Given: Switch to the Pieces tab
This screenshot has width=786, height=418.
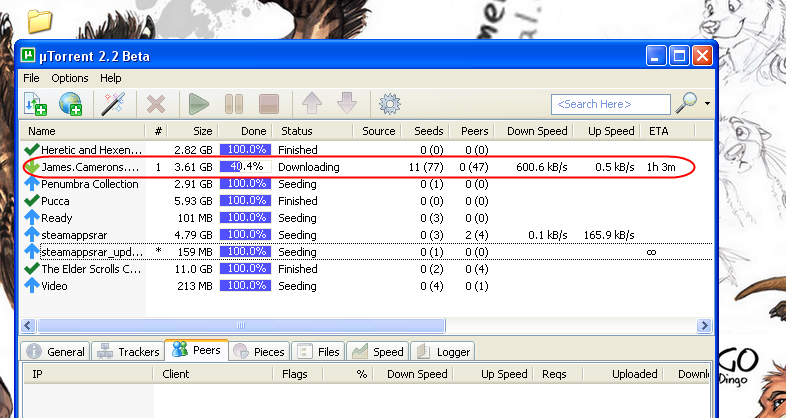Looking at the screenshot, I should click(x=259, y=351).
